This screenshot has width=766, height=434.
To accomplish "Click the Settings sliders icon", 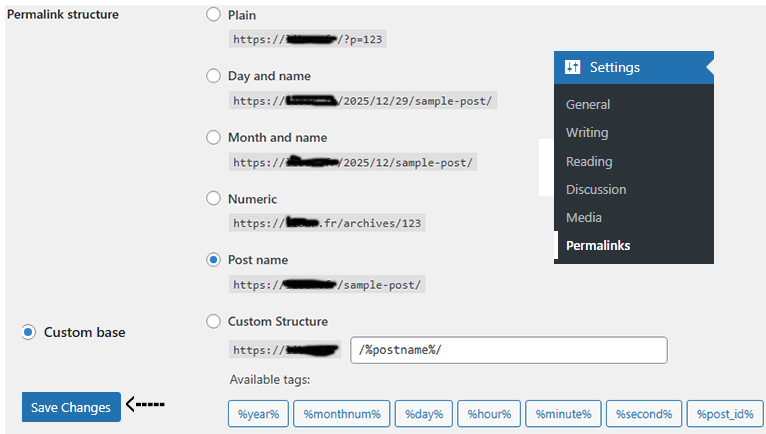I will pos(572,68).
